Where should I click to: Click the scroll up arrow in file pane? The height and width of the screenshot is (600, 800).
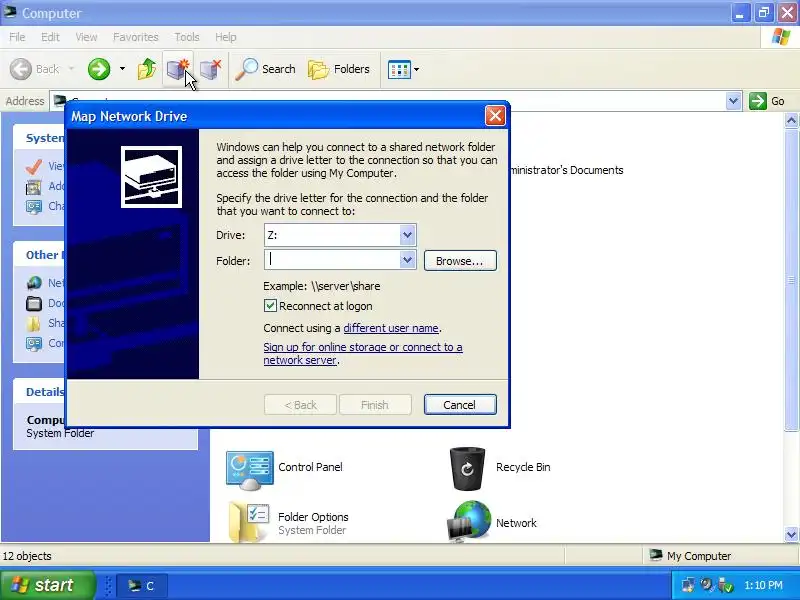click(x=791, y=120)
